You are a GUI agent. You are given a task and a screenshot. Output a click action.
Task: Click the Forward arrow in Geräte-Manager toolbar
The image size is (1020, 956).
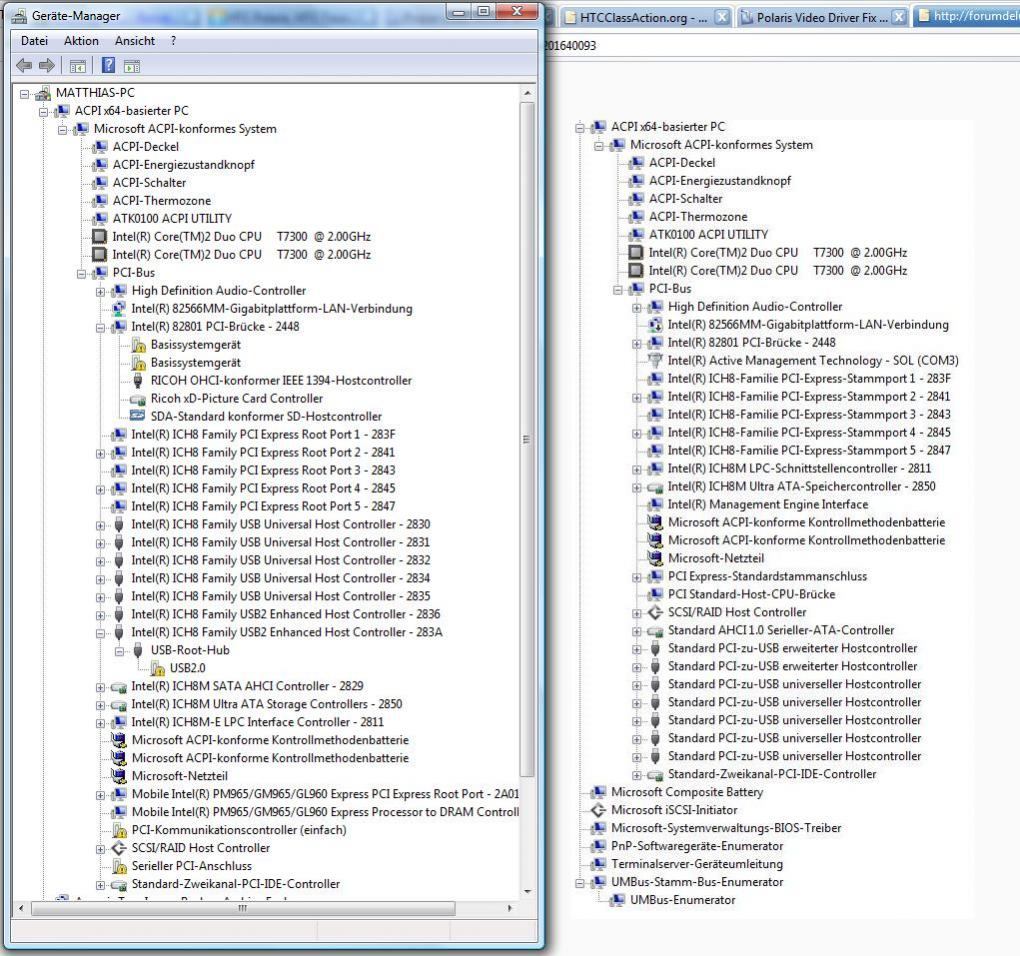tap(47, 65)
